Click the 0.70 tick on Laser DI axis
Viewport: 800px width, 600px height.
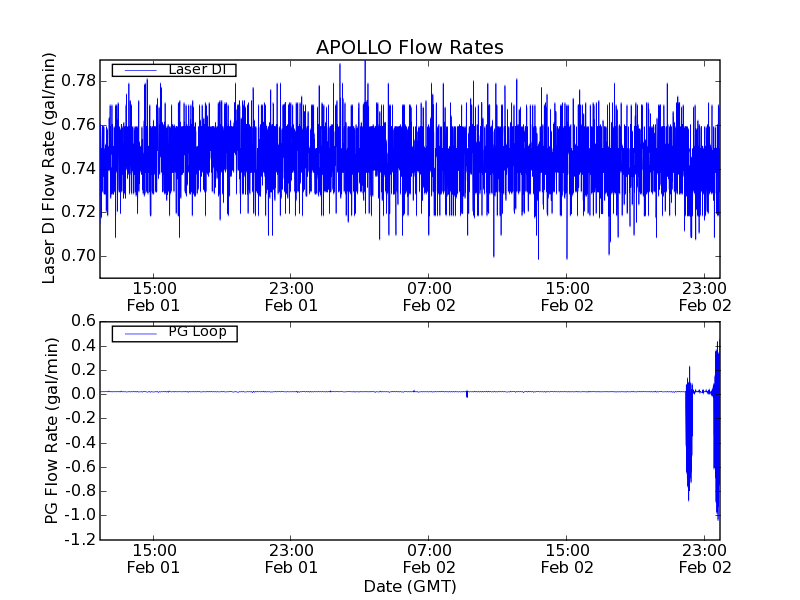pos(78,256)
